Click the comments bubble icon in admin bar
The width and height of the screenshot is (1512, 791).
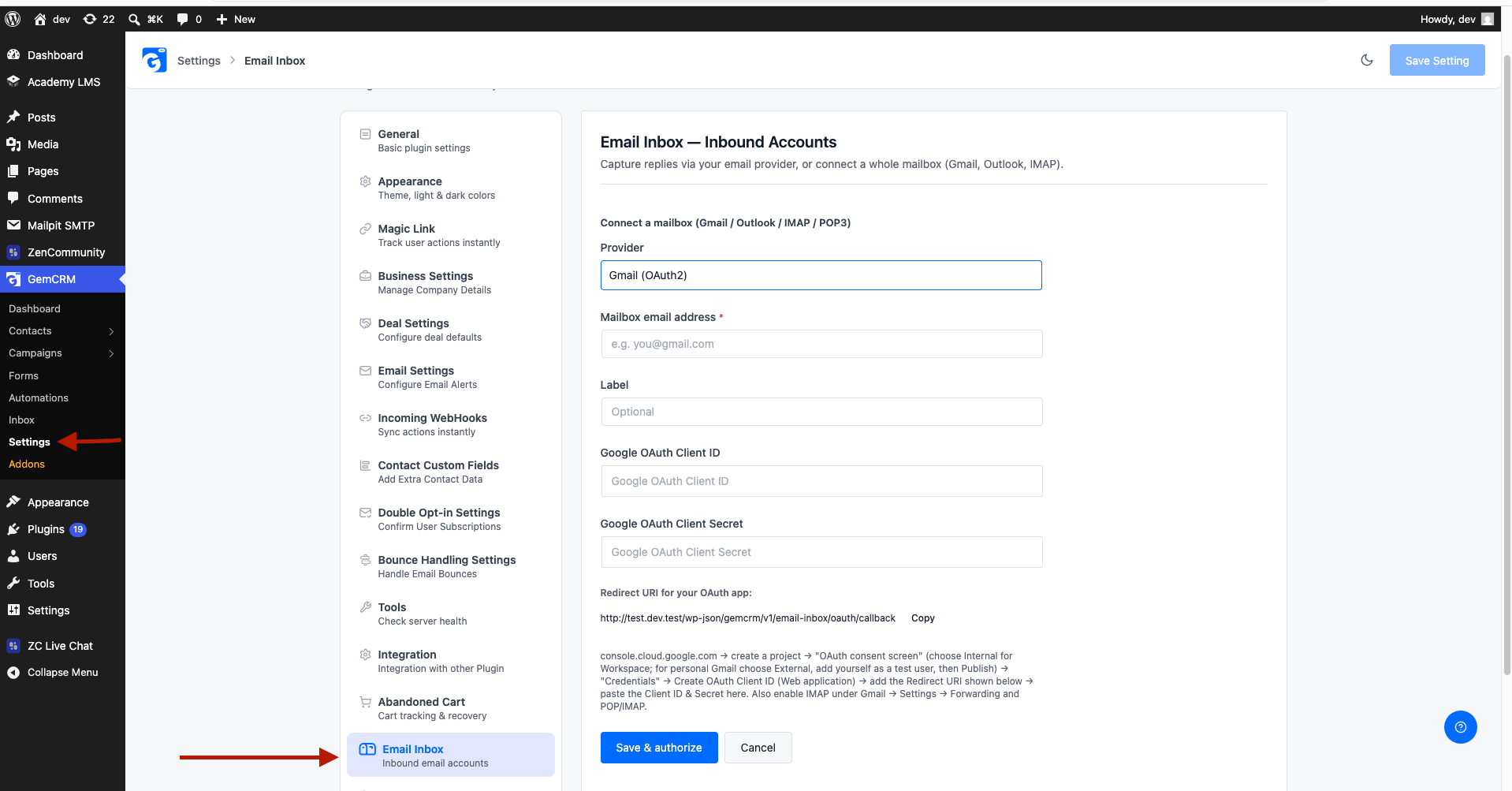pos(182,19)
